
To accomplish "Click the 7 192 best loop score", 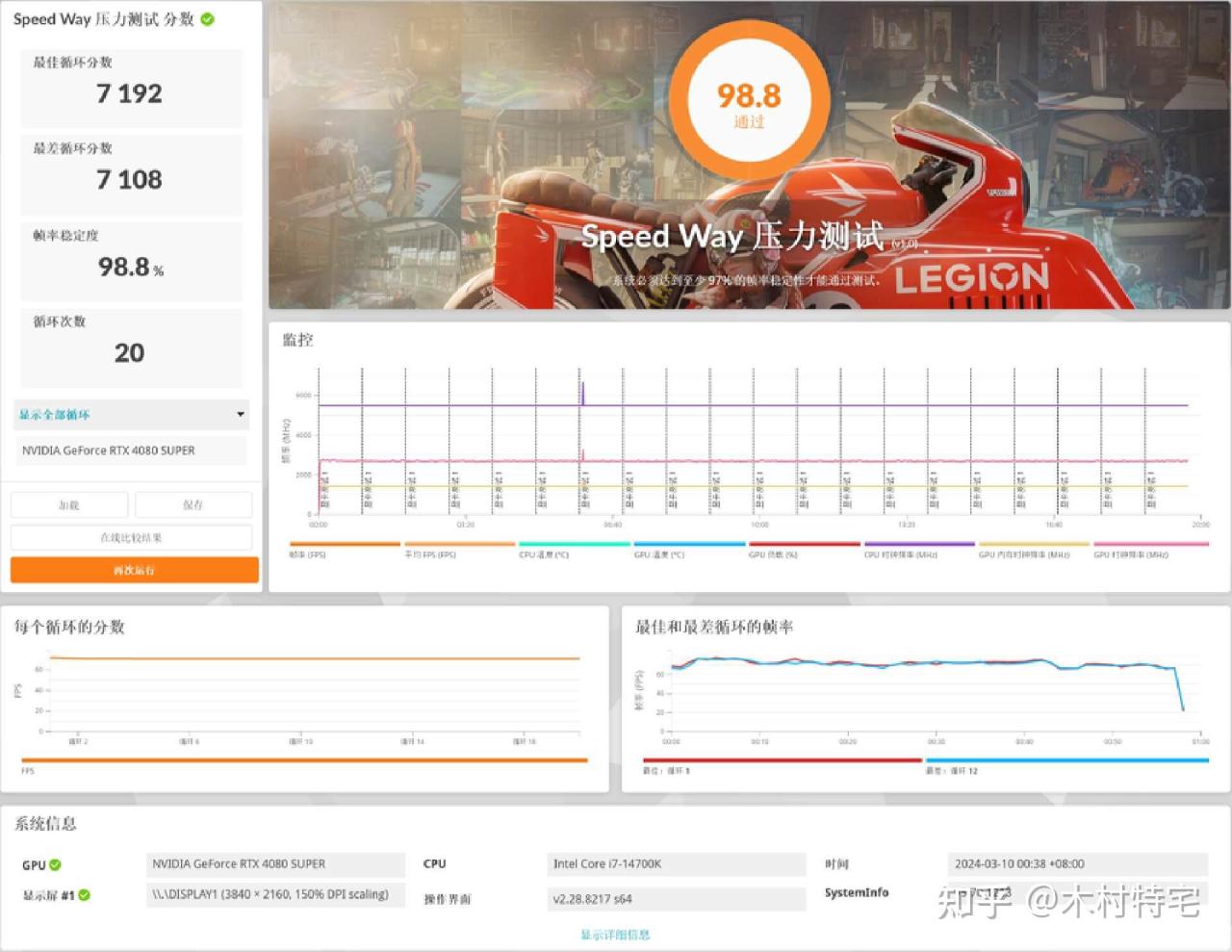I will point(129,93).
